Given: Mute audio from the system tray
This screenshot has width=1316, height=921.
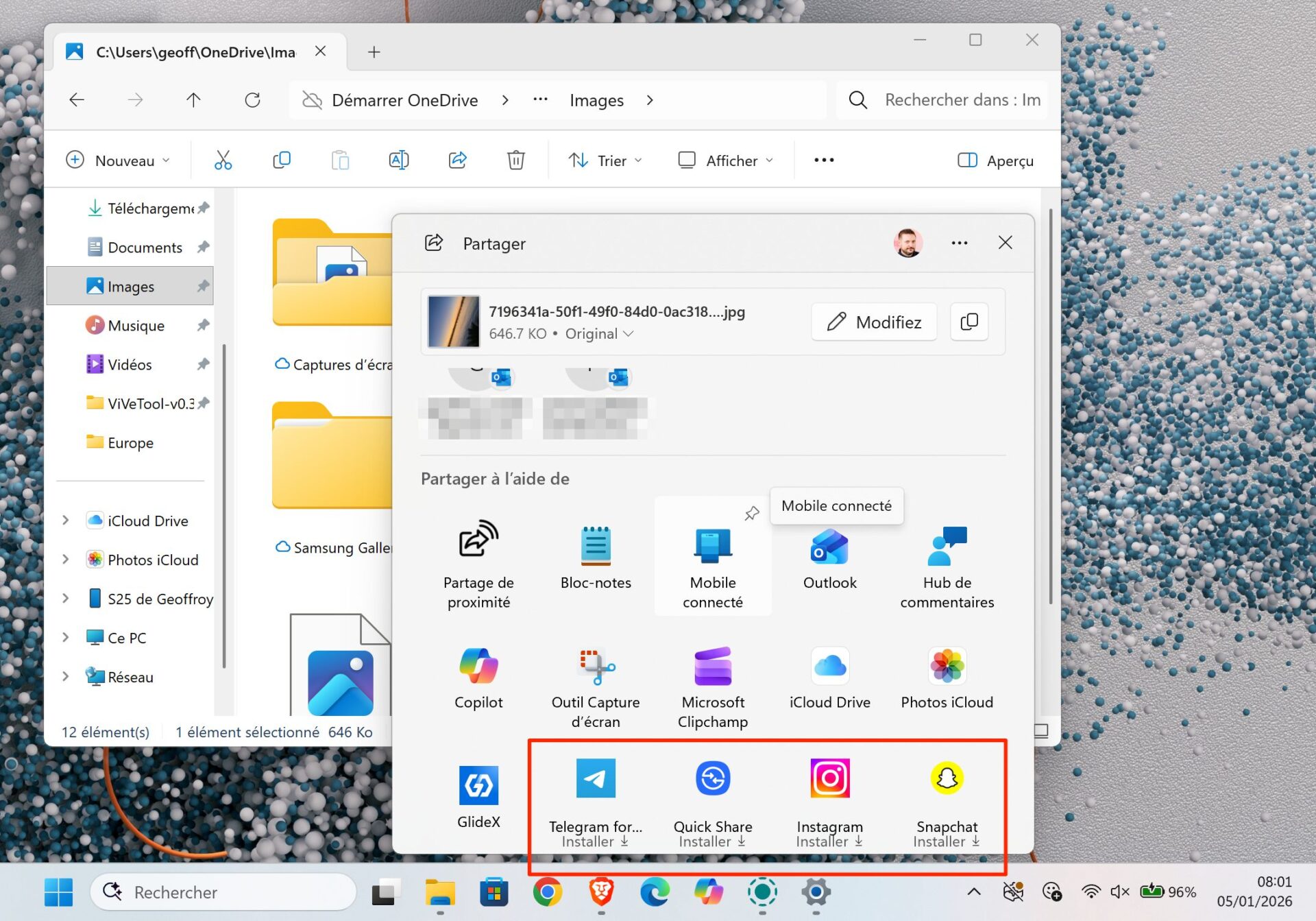Looking at the screenshot, I should (x=1120, y=892).
